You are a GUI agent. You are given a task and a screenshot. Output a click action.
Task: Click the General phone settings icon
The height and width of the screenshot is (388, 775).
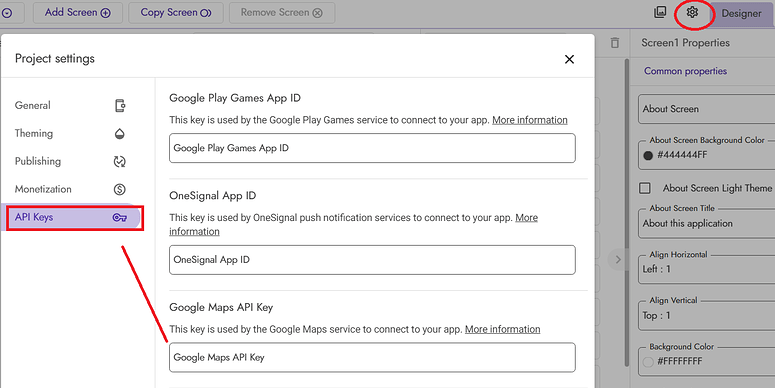(120, 105)
